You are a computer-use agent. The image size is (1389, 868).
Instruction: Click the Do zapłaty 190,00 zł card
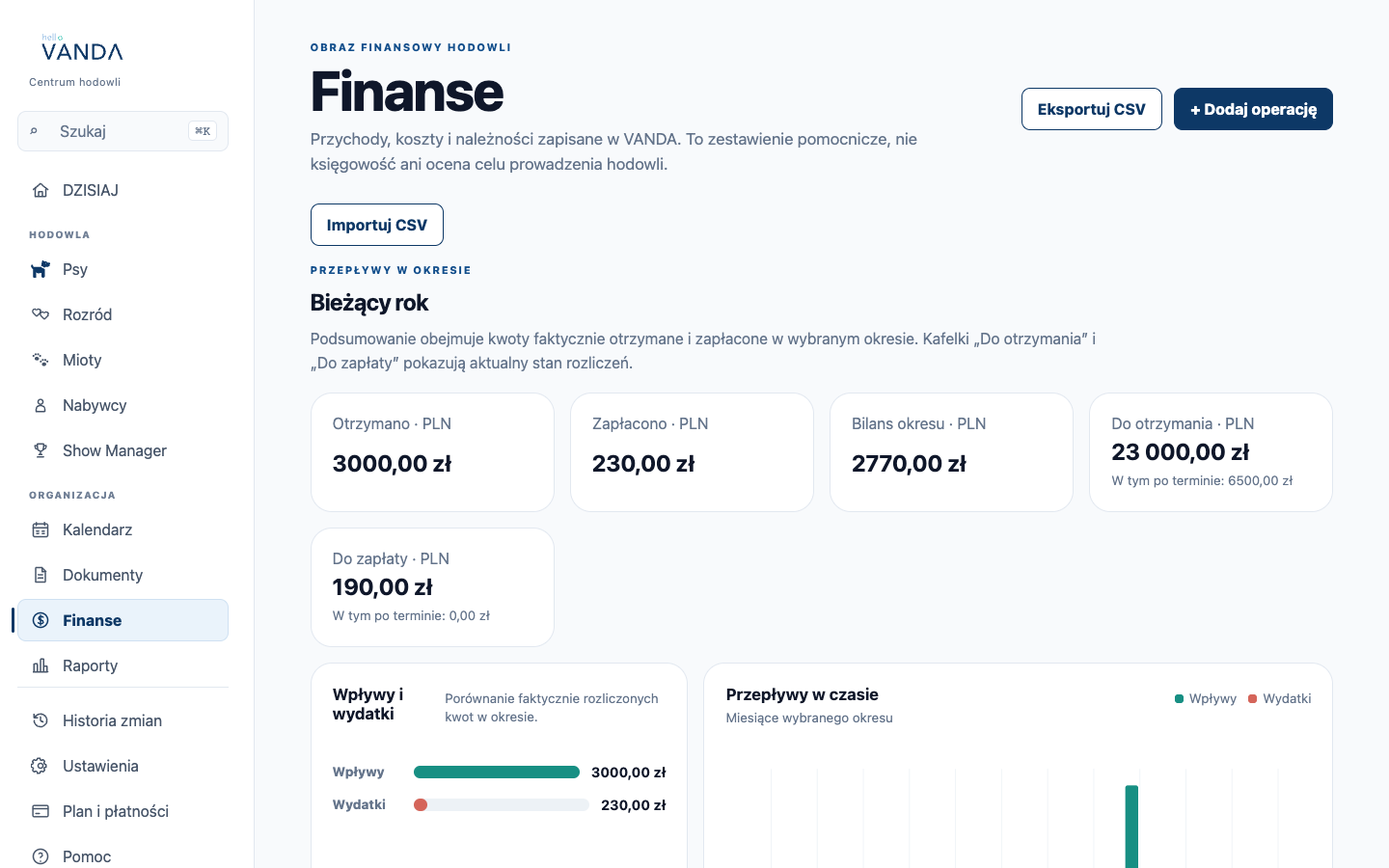pyautogui.click(x=432, y=587)
